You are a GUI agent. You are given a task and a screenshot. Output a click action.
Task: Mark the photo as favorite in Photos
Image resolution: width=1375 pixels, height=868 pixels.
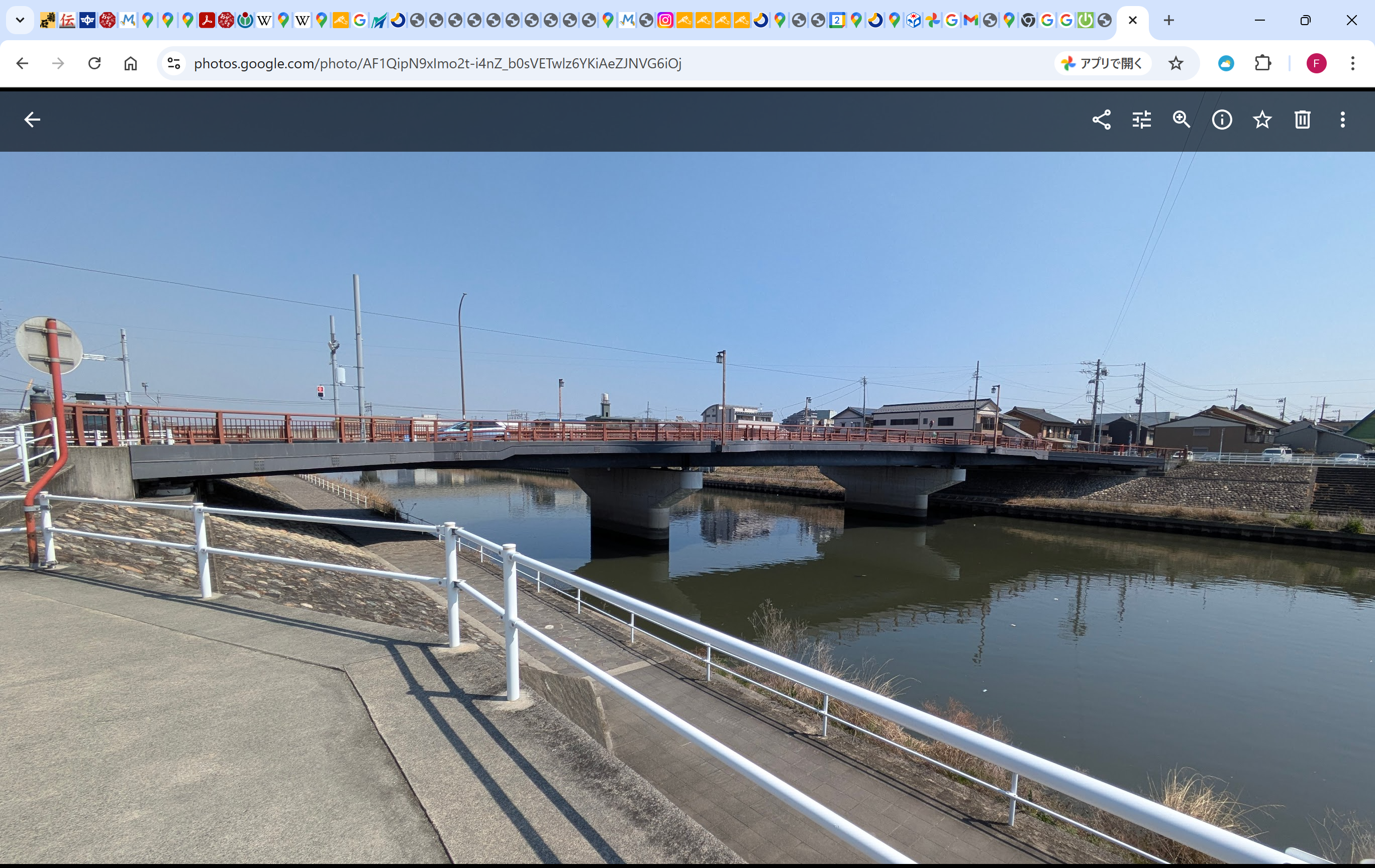click(x=1262, y=119)
